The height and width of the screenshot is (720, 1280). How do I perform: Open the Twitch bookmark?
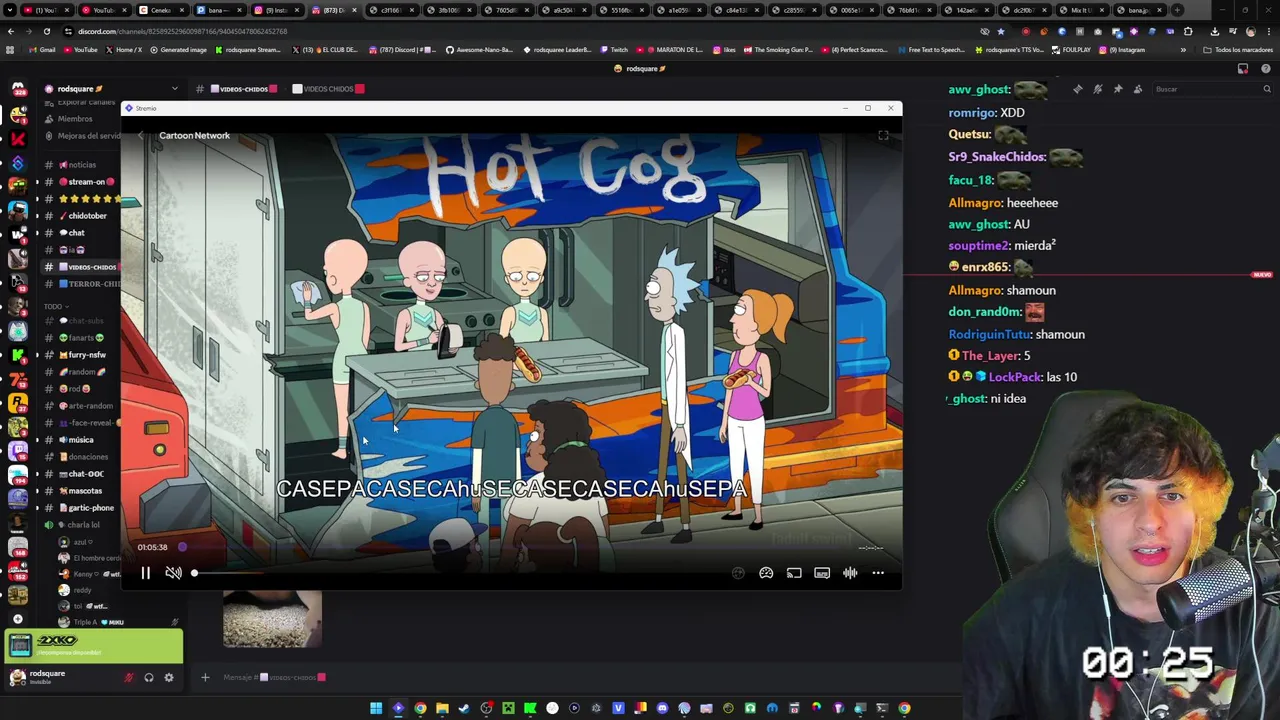pyautogui.click(x=614, y=50)
